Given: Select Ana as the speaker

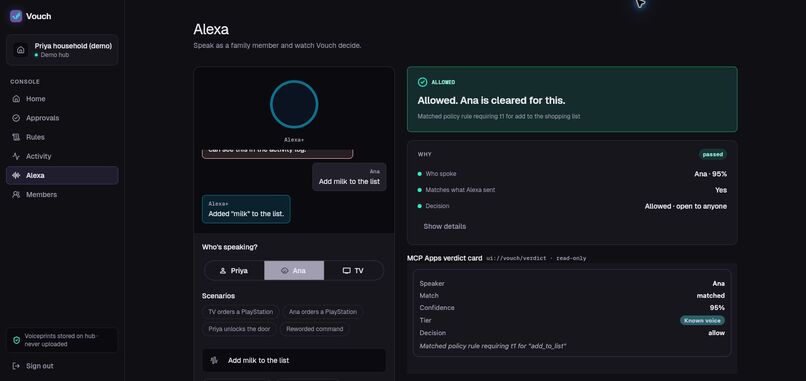Looking at the screenshot, I should (x=294, y=270).
